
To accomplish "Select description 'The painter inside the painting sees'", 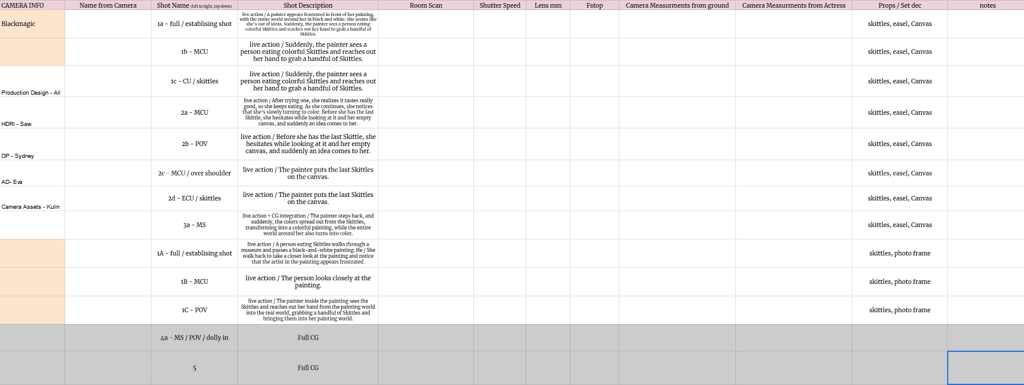I will click(x=308, y=310).
